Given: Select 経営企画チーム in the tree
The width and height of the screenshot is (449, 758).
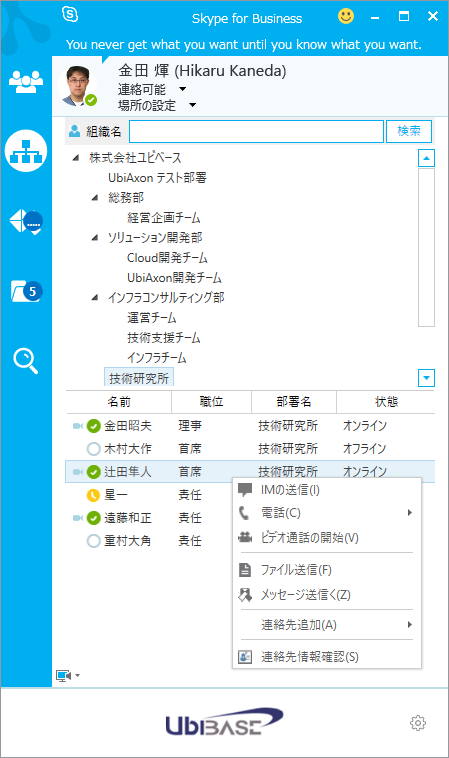Looking at the screenshot, I should click(x=164, y=218).
